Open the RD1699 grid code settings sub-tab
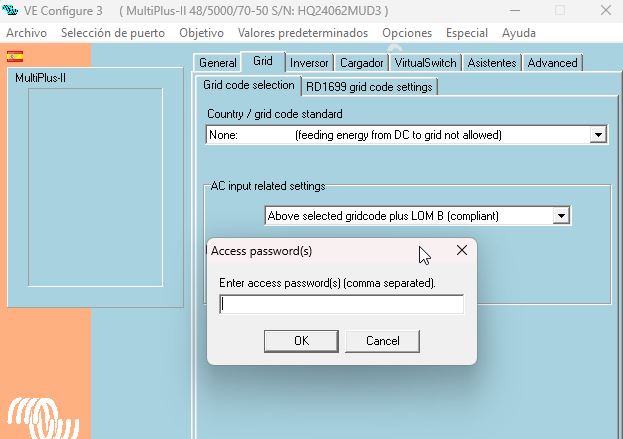 (369, 87)
